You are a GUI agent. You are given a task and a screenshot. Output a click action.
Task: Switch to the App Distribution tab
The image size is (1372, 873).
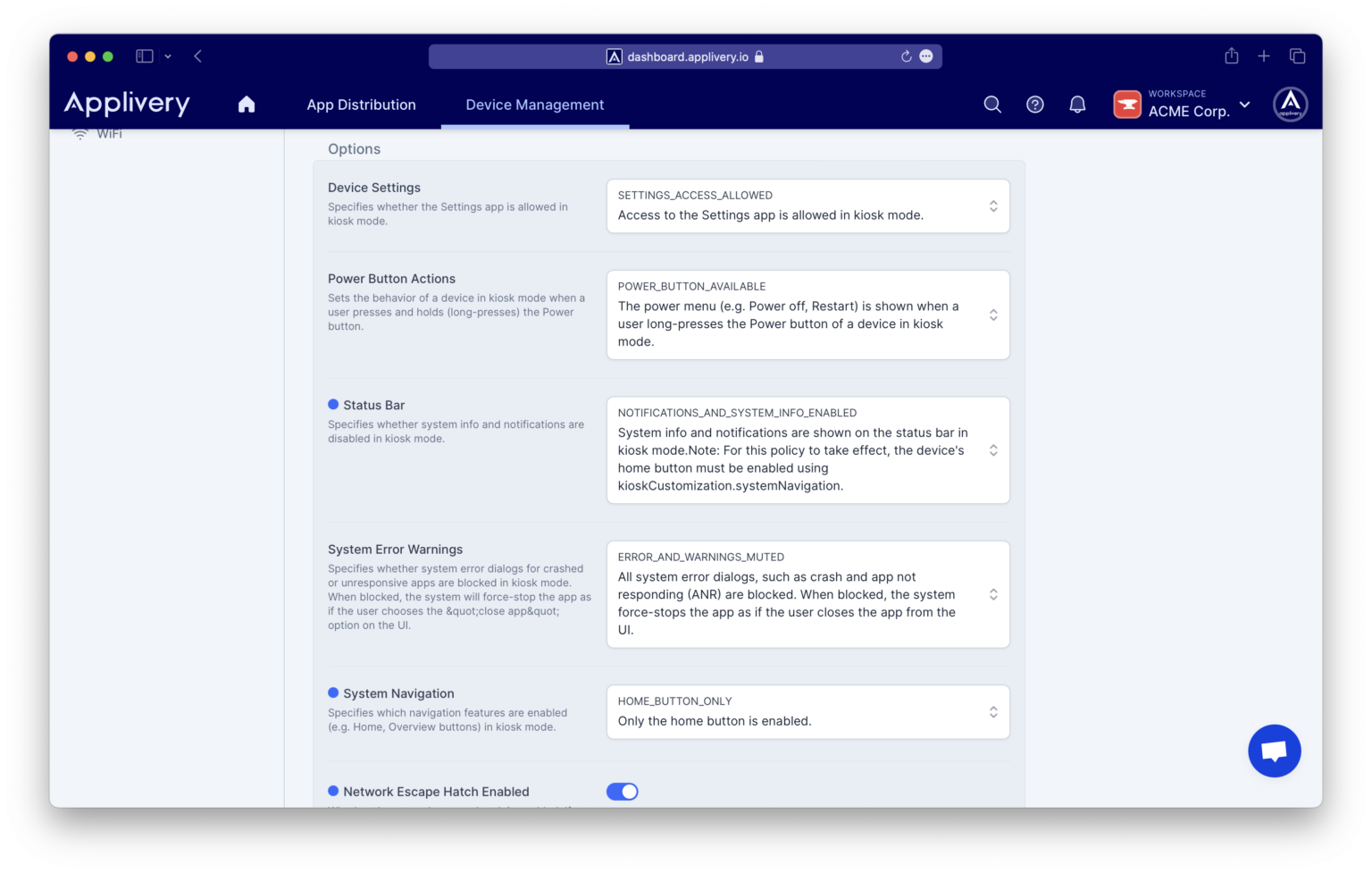[x=361, y=105]
